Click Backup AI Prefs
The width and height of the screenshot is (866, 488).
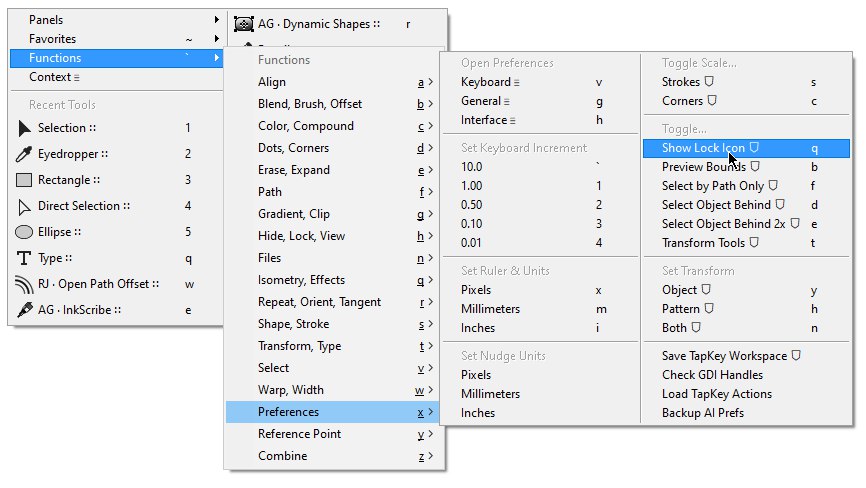pos(703,413)
